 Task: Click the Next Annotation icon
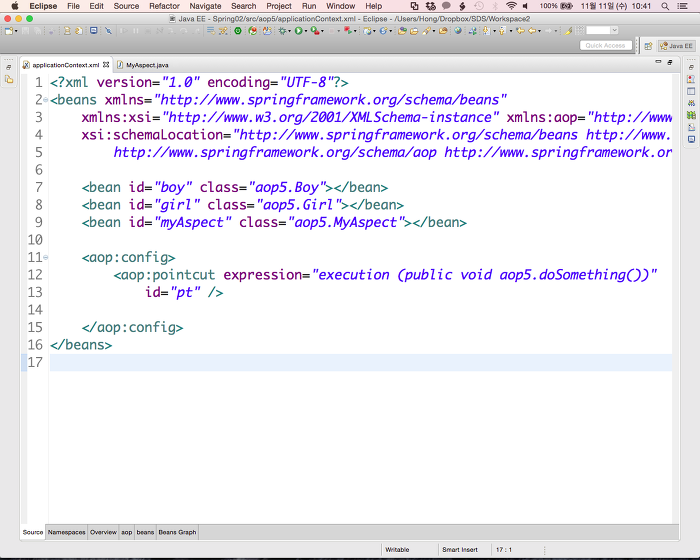click(x=486, y=31)
